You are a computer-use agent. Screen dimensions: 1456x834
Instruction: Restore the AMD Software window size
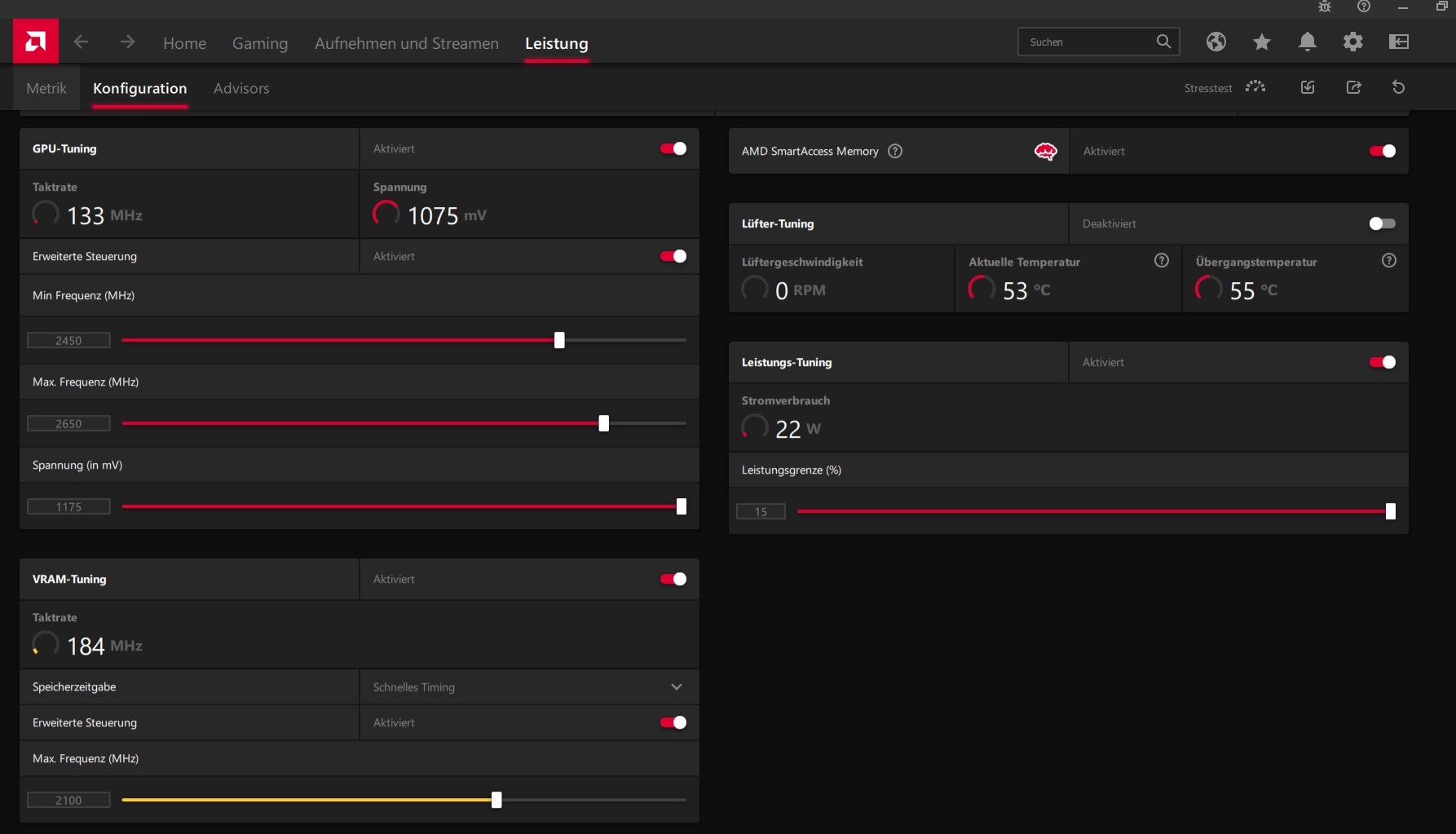point(1441,7)
